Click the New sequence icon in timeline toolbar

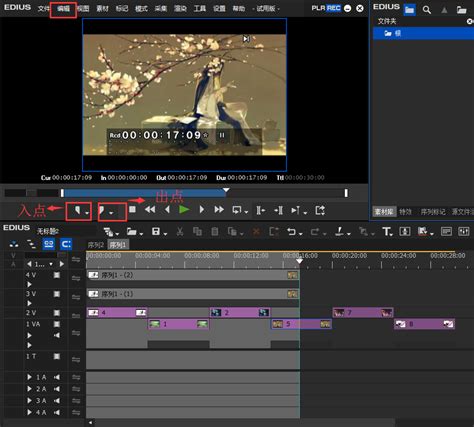pos(108,231)
